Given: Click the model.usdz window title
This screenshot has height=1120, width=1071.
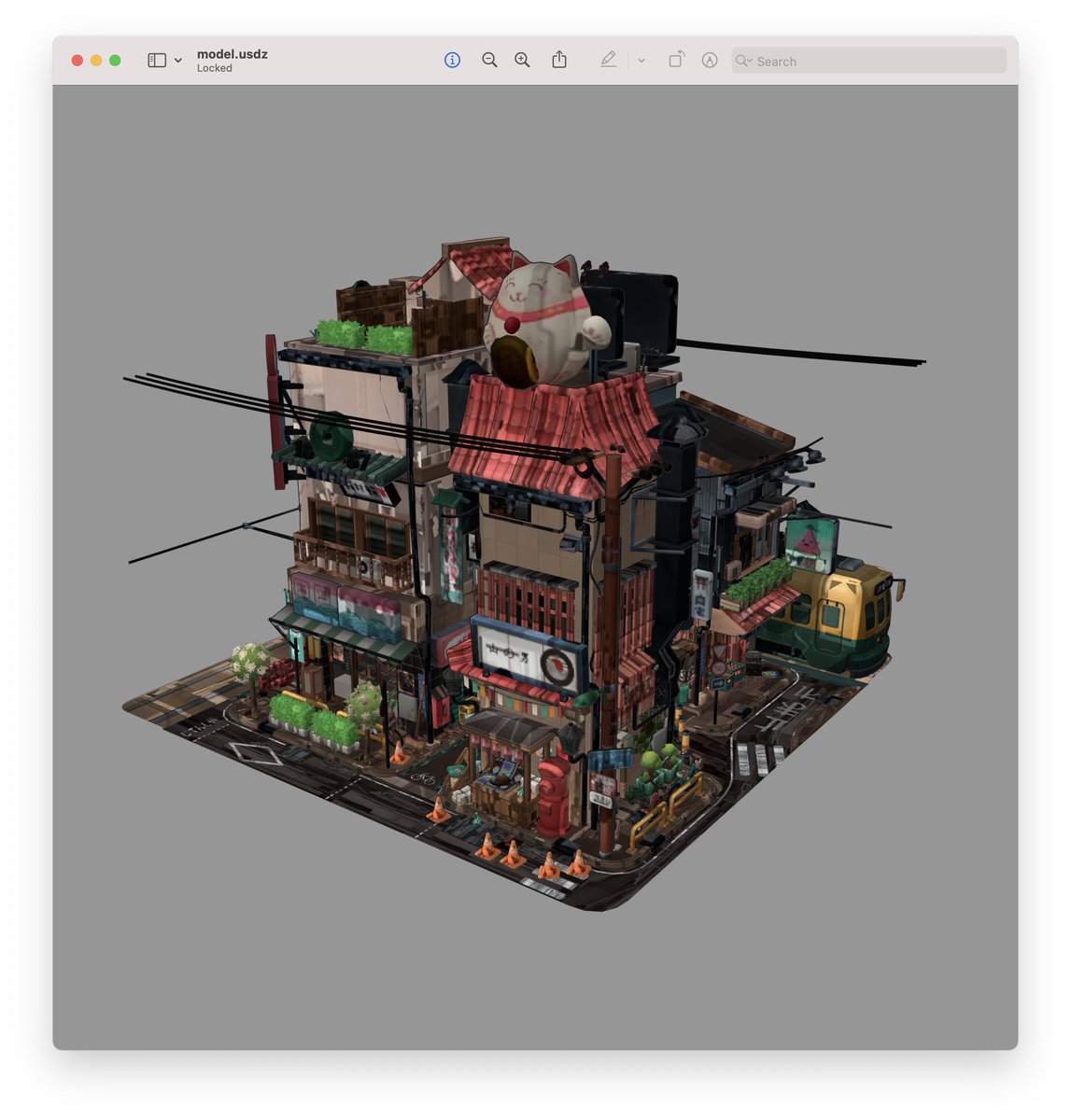Looking at the screenshot, I should point(233,54).
